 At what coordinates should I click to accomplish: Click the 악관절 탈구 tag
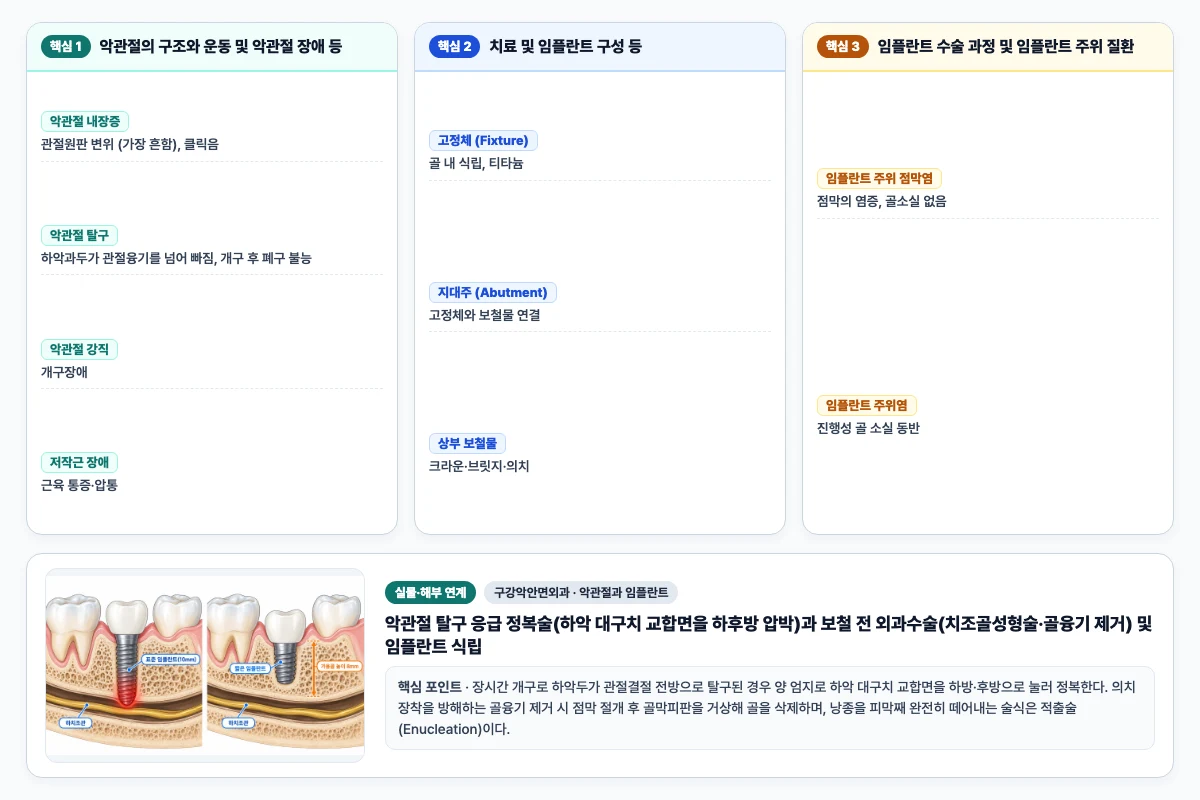[x=80, y=236]
